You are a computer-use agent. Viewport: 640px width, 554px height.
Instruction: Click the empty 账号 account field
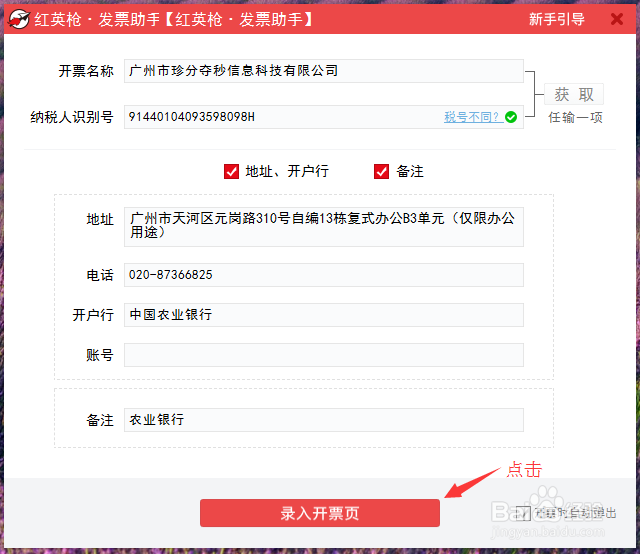[x=324, y=355]
